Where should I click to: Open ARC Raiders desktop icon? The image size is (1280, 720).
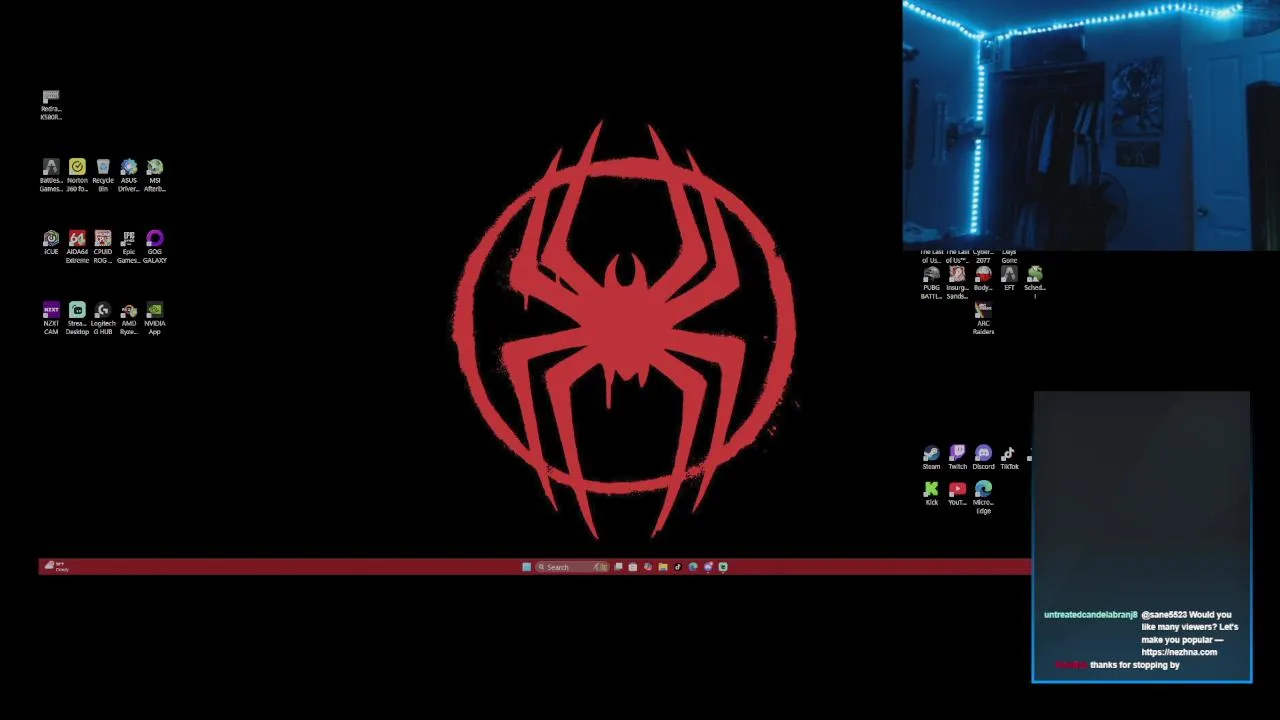coord(983,319)
